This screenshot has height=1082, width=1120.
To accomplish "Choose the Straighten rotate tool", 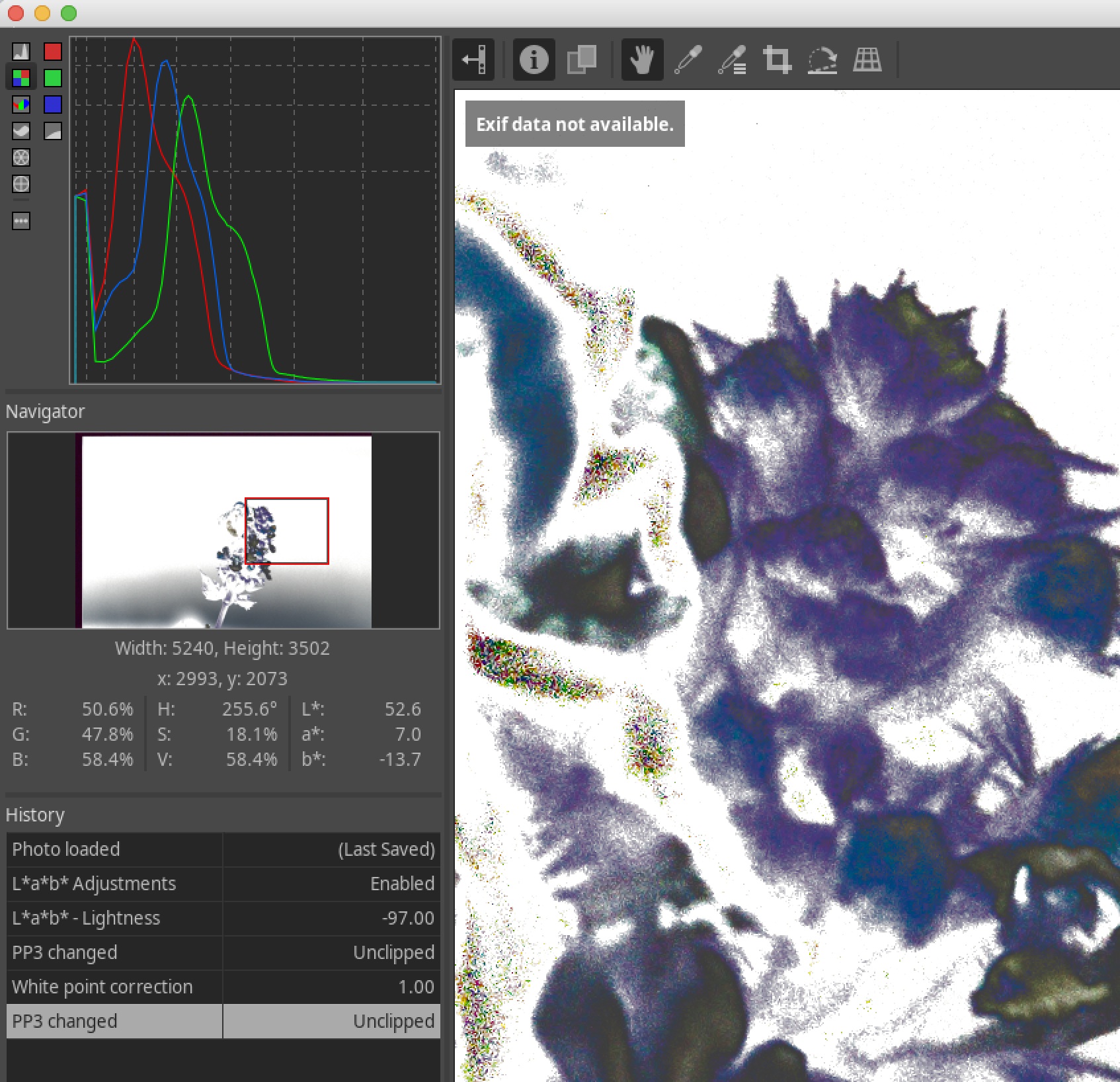I will click(822, 60).
